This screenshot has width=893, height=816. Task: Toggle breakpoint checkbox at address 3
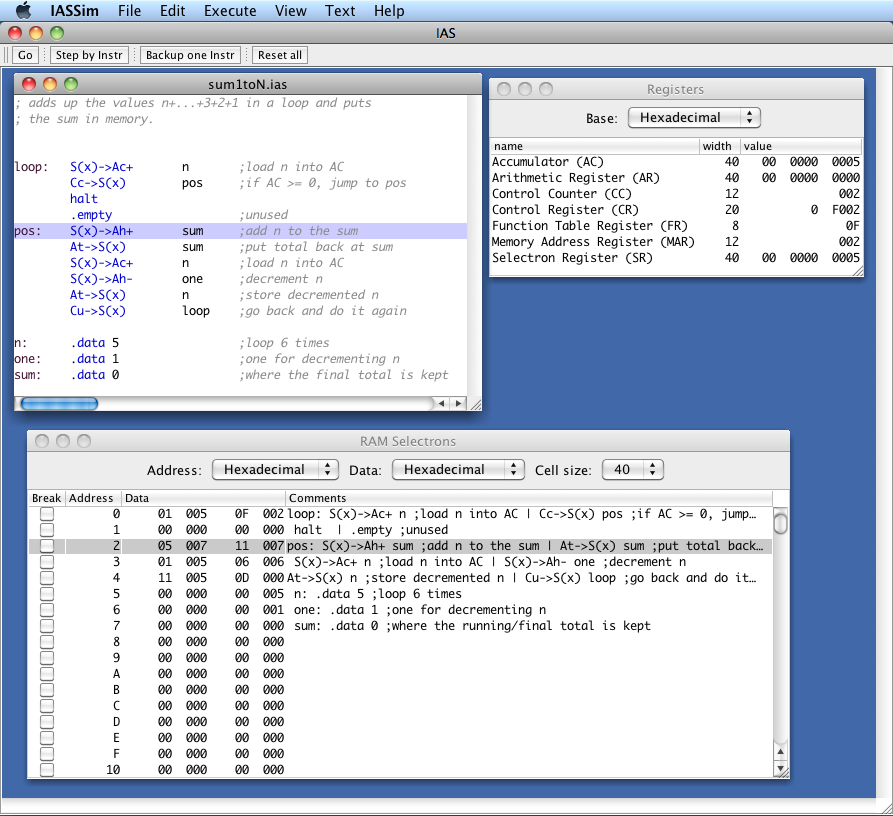[x=47, y=561]
